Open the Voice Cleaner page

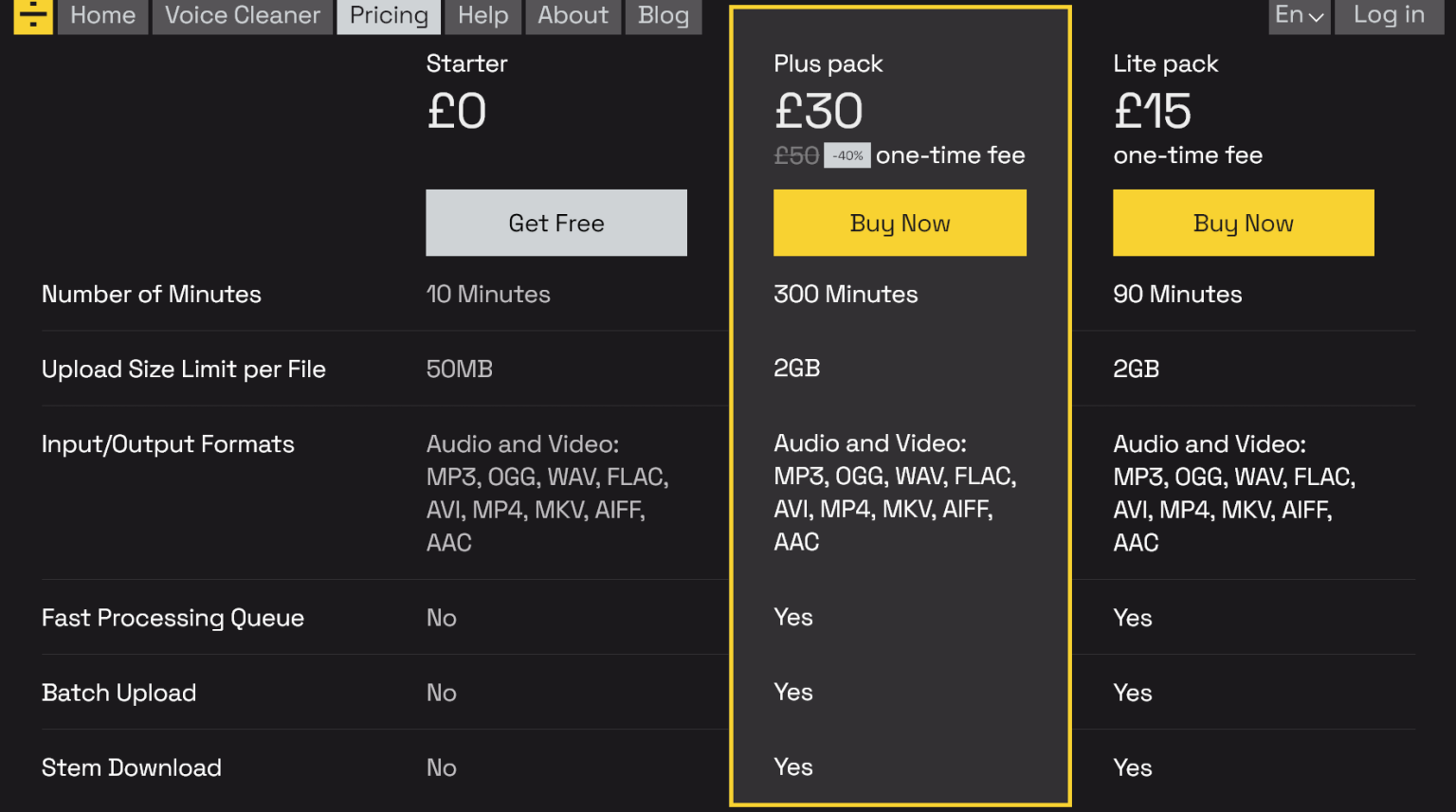(x=243, y=16)
